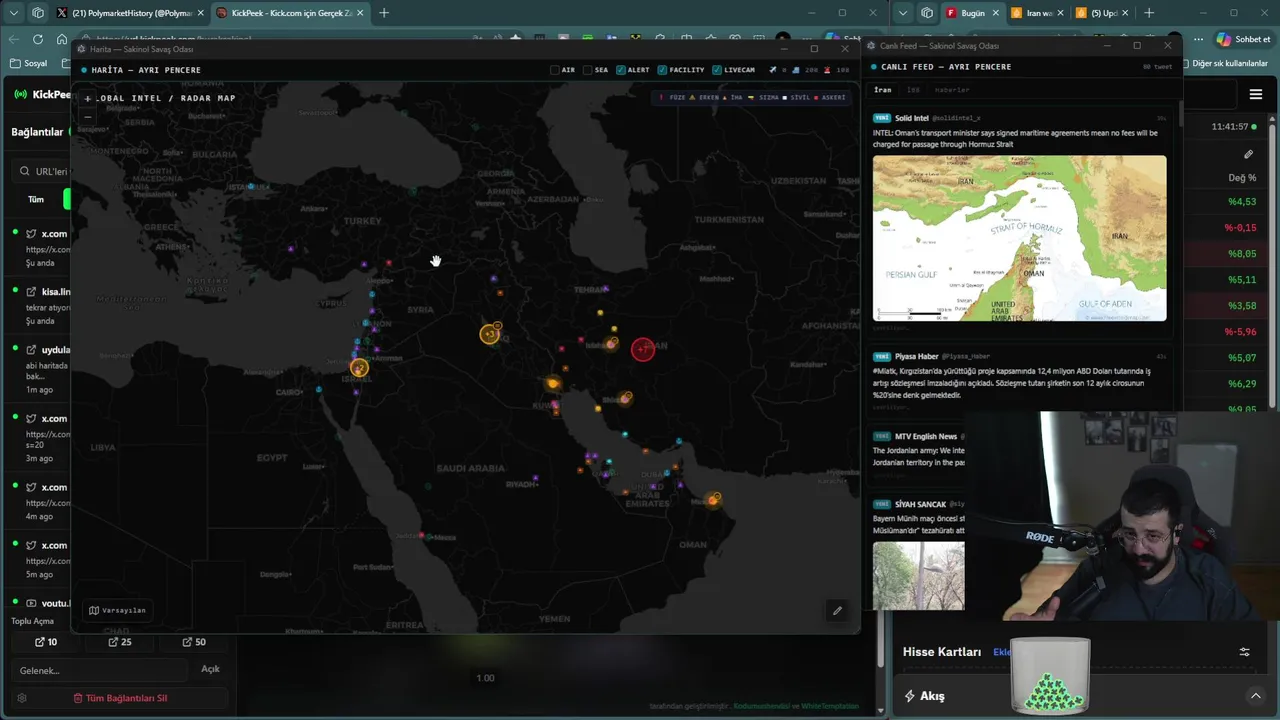1280x720 pixels.
Task: Zoom in on the radar map
Action: tap(88, 99)
